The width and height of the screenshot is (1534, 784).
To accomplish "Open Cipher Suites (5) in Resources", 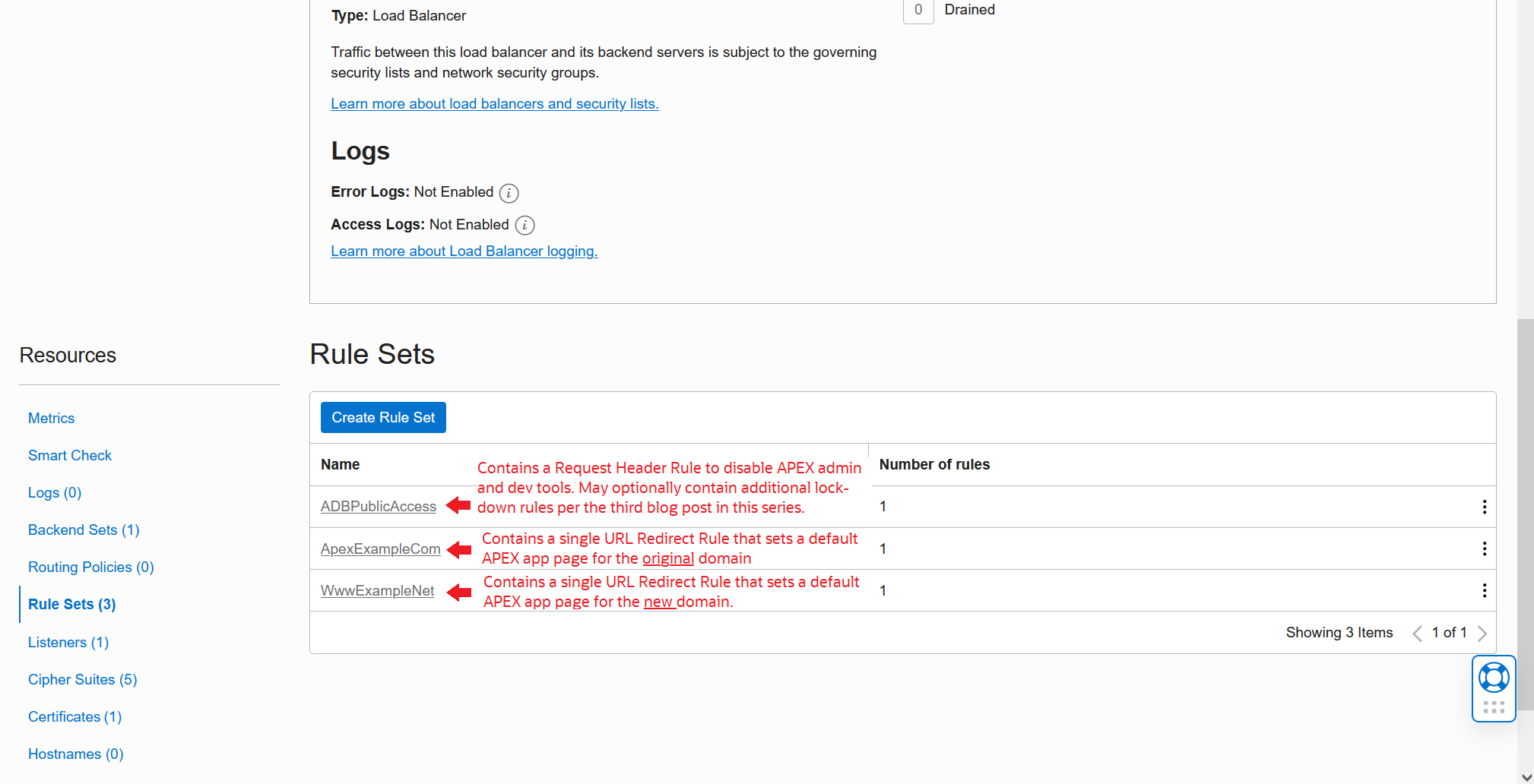I will tap(82, 680).
